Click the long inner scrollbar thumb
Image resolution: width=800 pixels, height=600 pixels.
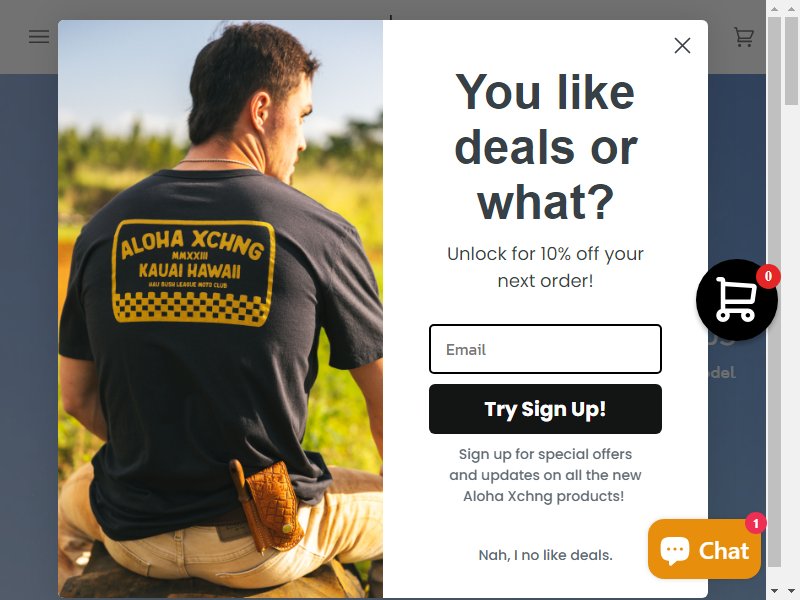tap(774, 291)
